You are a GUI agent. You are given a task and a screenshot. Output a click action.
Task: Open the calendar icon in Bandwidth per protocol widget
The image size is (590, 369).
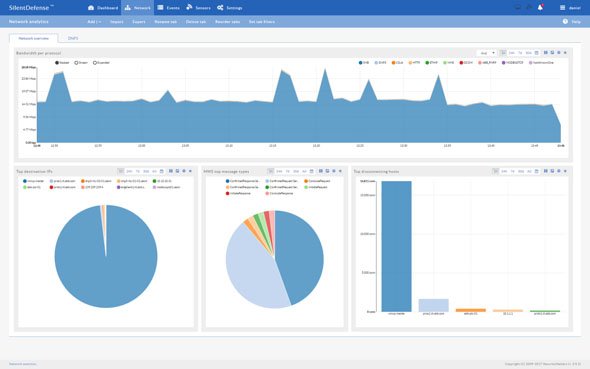click(x=537, y=53)
